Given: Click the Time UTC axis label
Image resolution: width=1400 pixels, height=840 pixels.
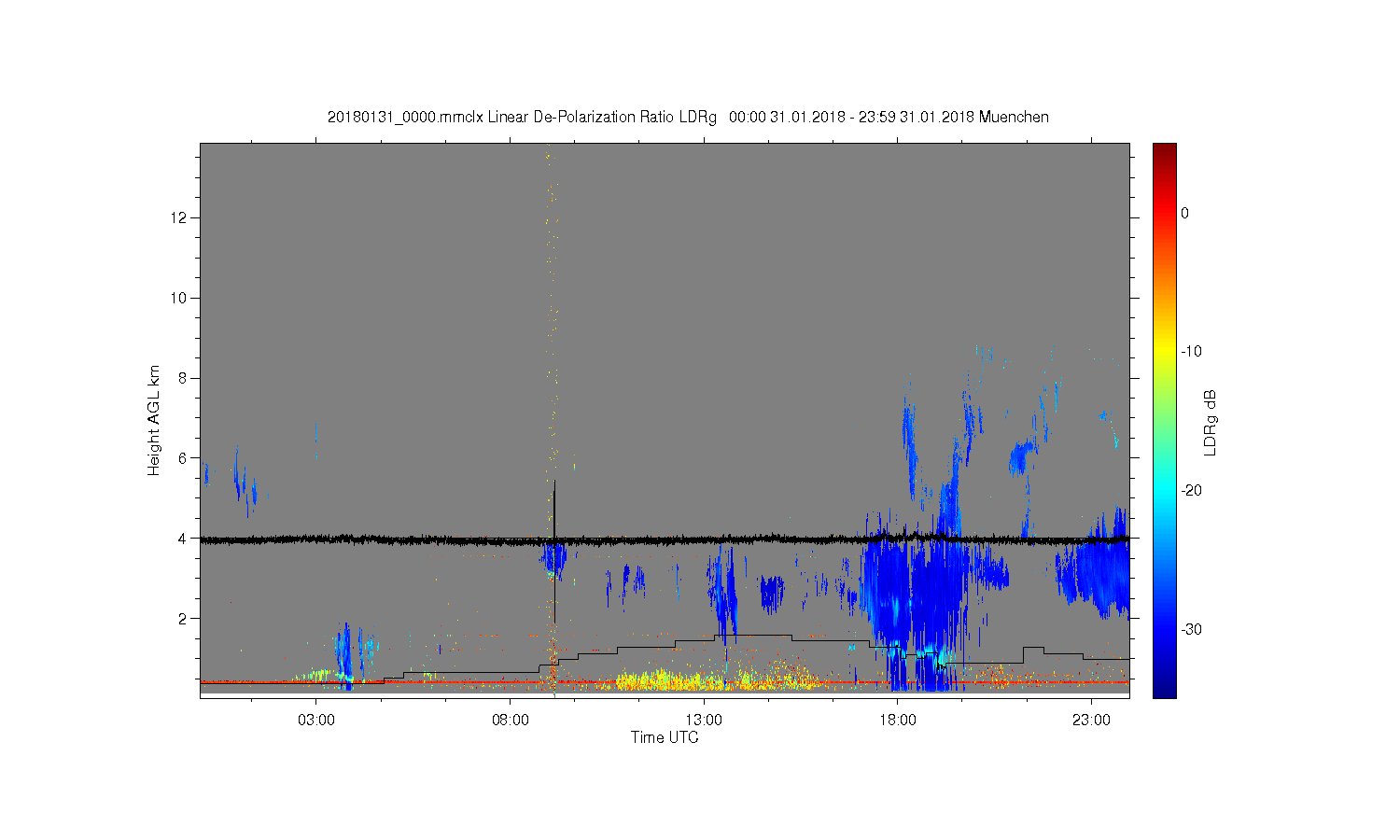Looking at the screenshot, I should coord(665,737).
